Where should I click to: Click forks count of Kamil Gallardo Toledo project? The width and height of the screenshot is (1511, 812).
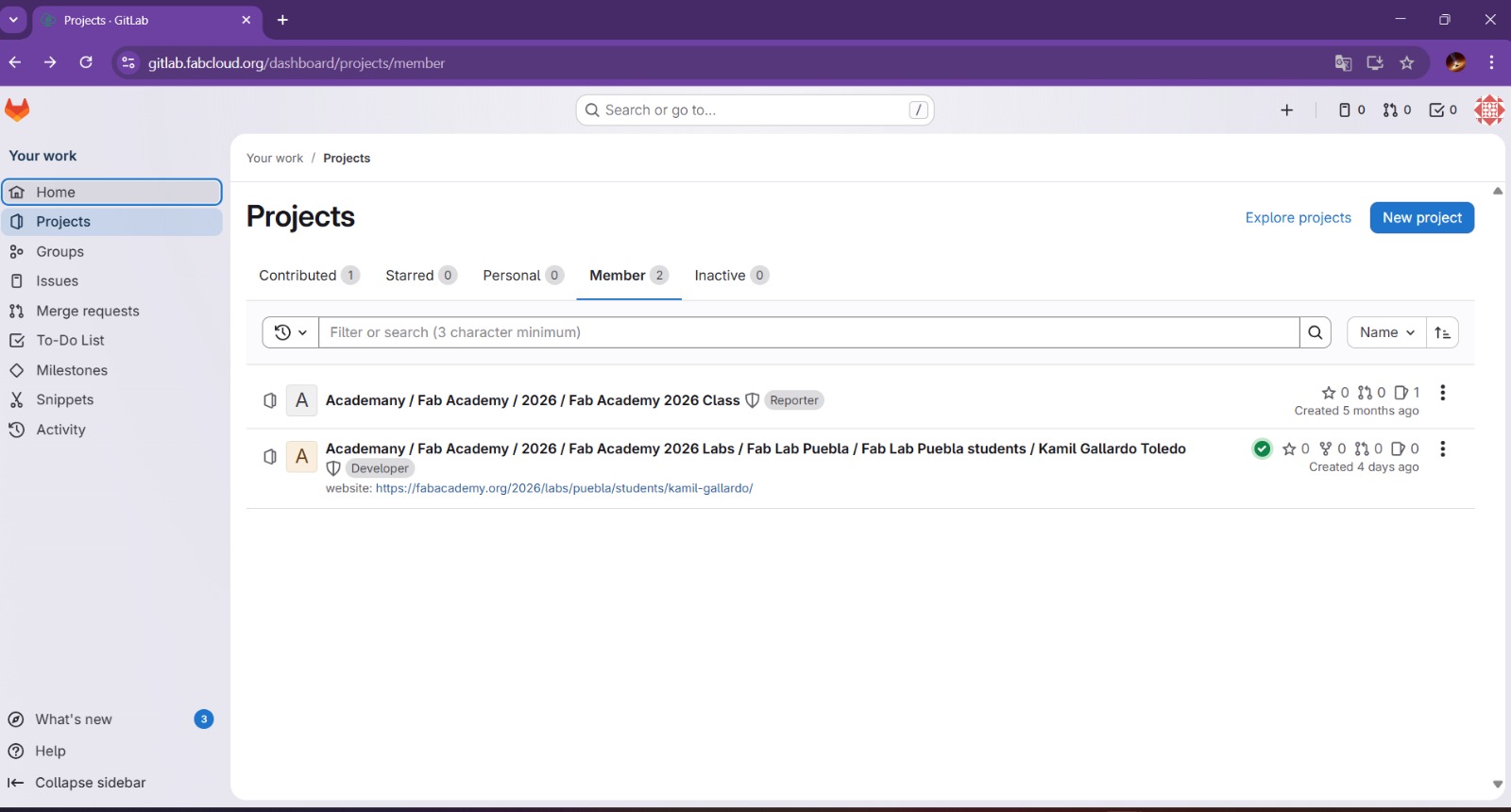pos(1333,448)
